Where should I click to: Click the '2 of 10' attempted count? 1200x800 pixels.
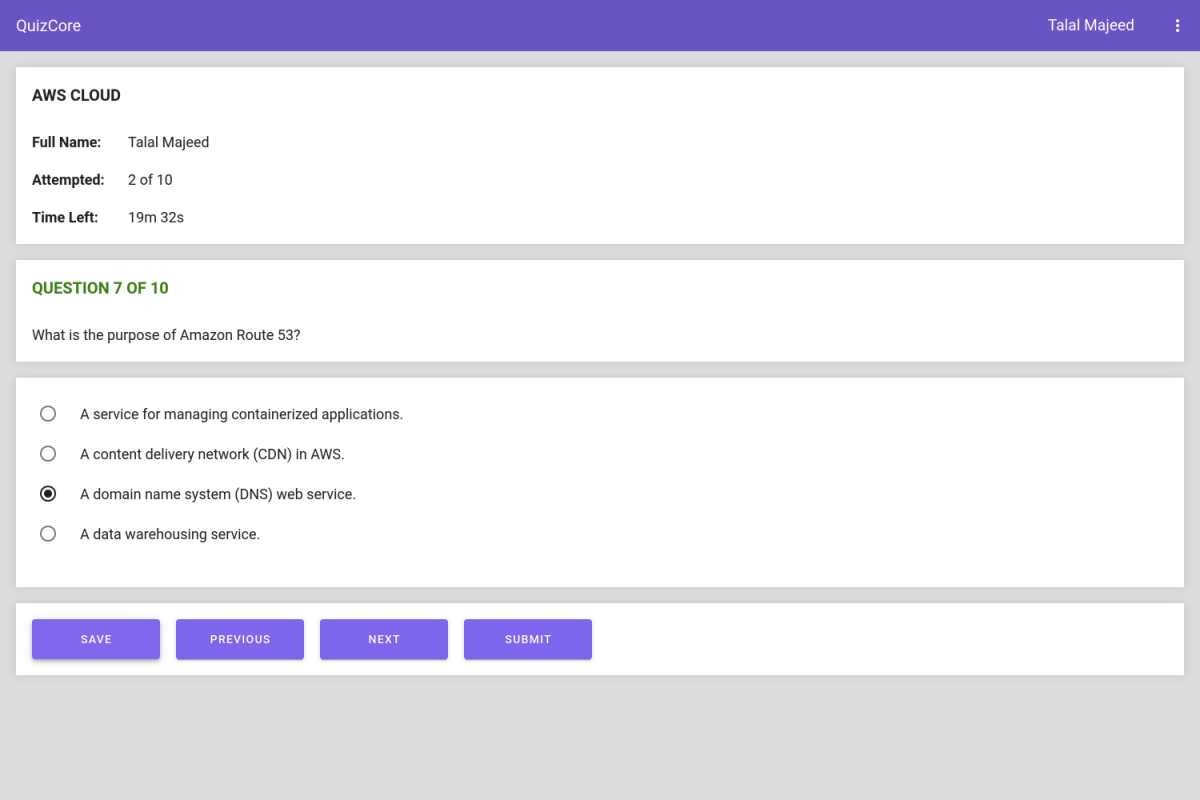click(x=150, y=180)
